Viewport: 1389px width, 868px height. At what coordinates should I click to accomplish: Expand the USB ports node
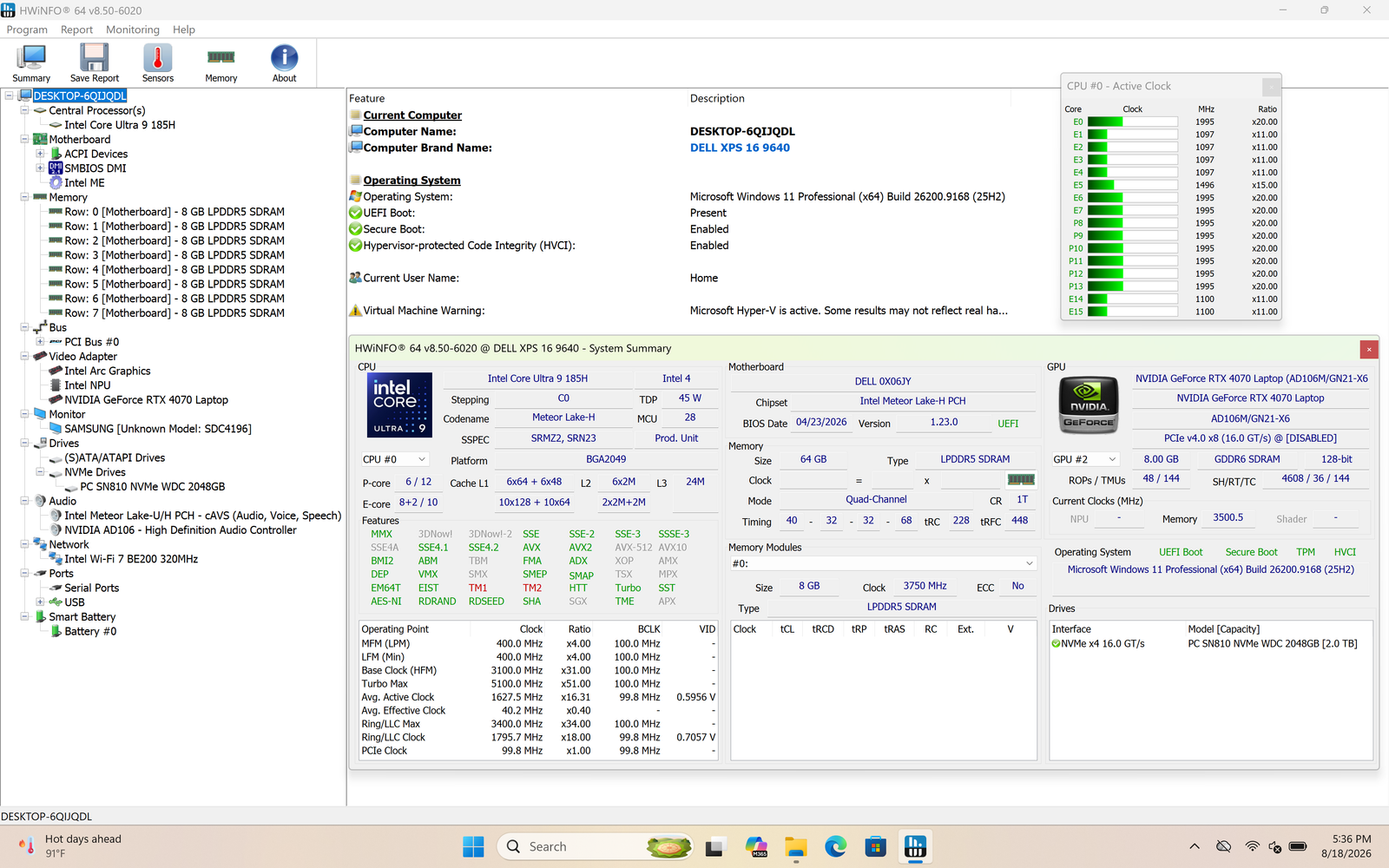(40, 602)
